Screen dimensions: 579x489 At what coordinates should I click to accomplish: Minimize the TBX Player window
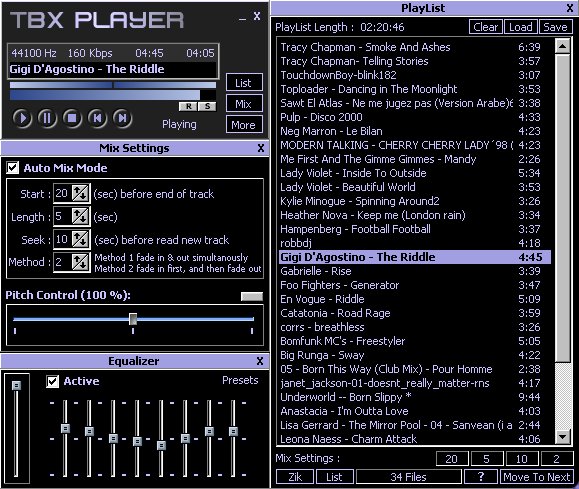242,18
